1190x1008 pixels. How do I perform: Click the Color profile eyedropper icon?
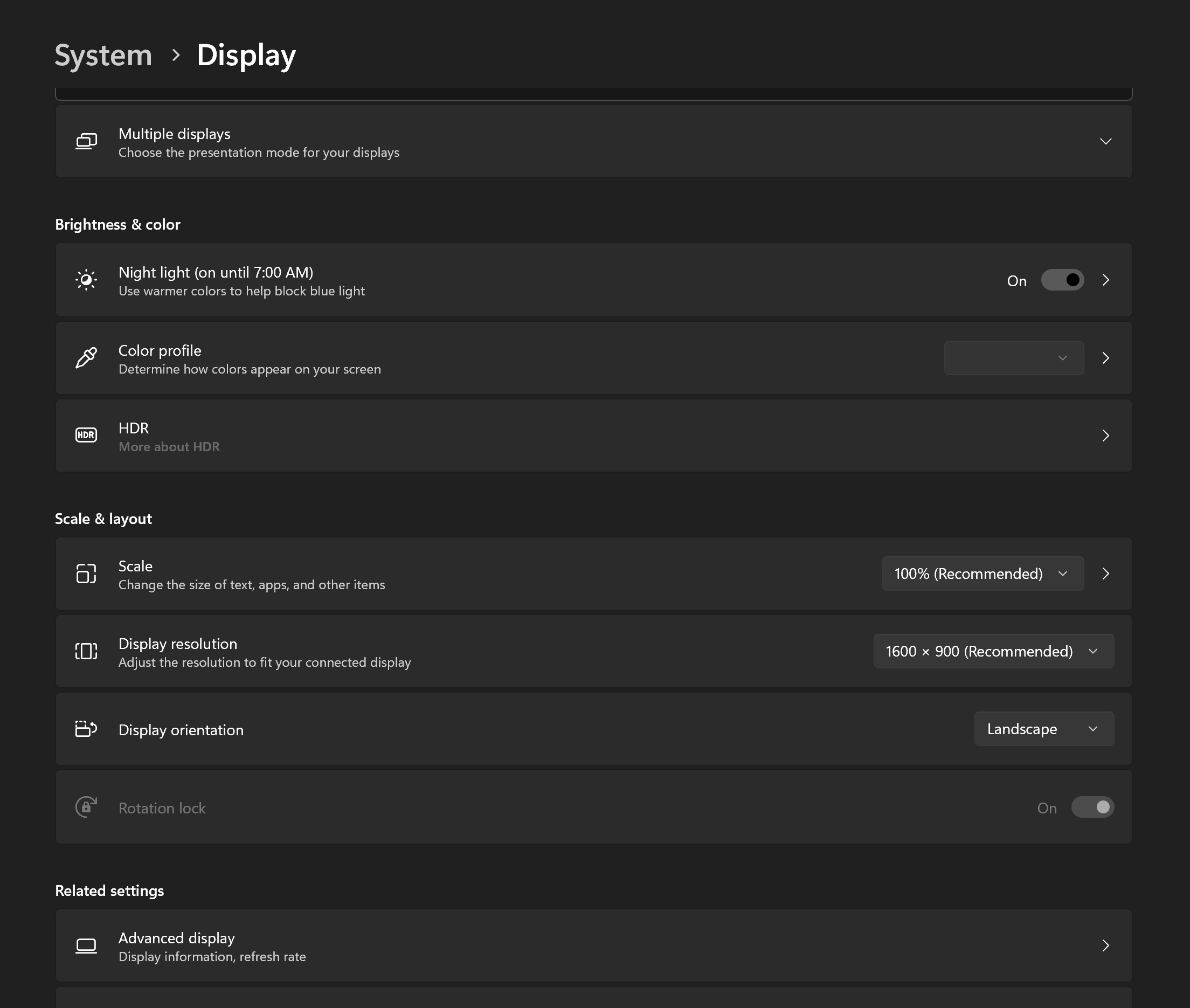pos(86,358)
